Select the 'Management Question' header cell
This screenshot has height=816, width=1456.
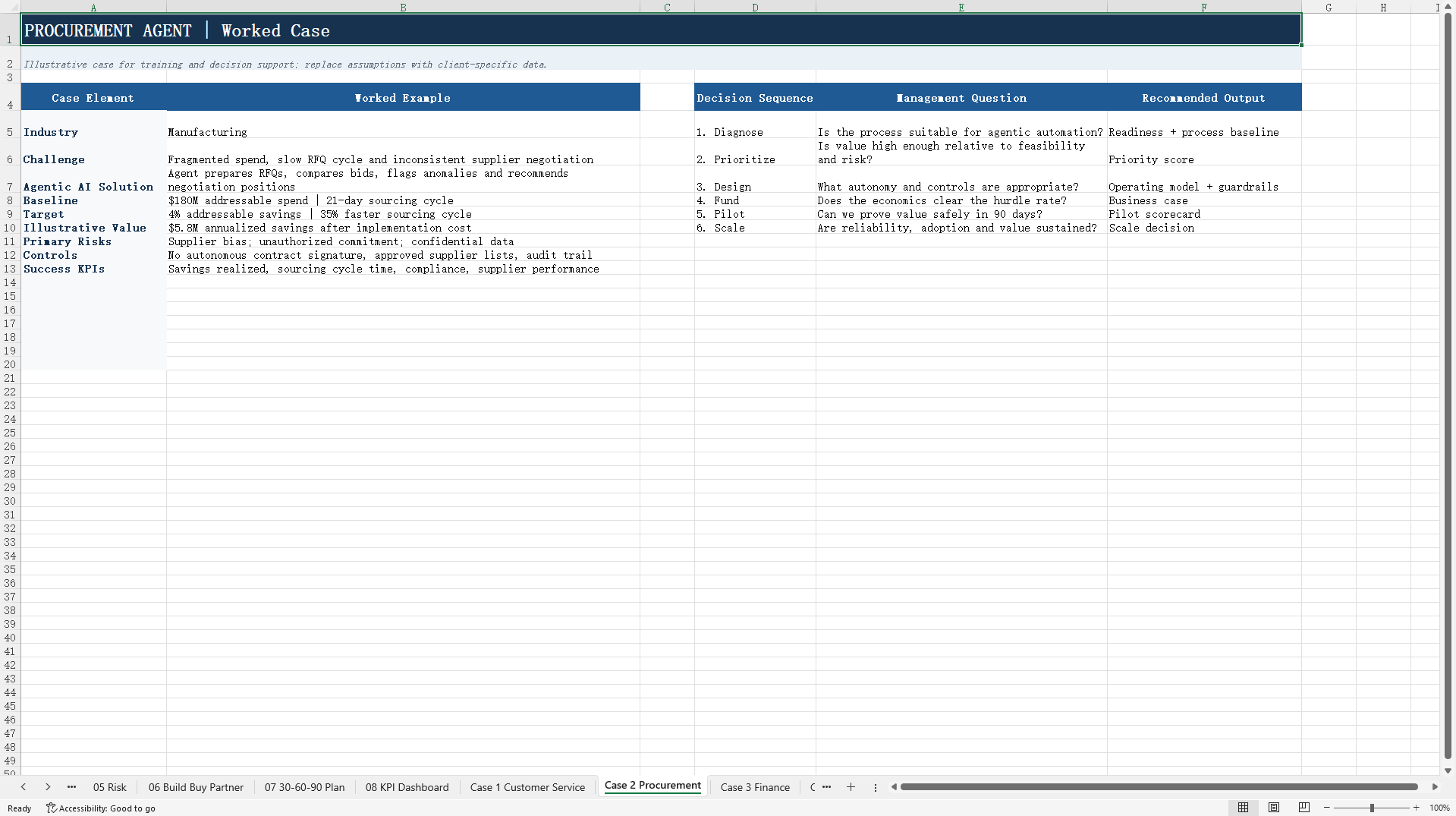point(961,97)
